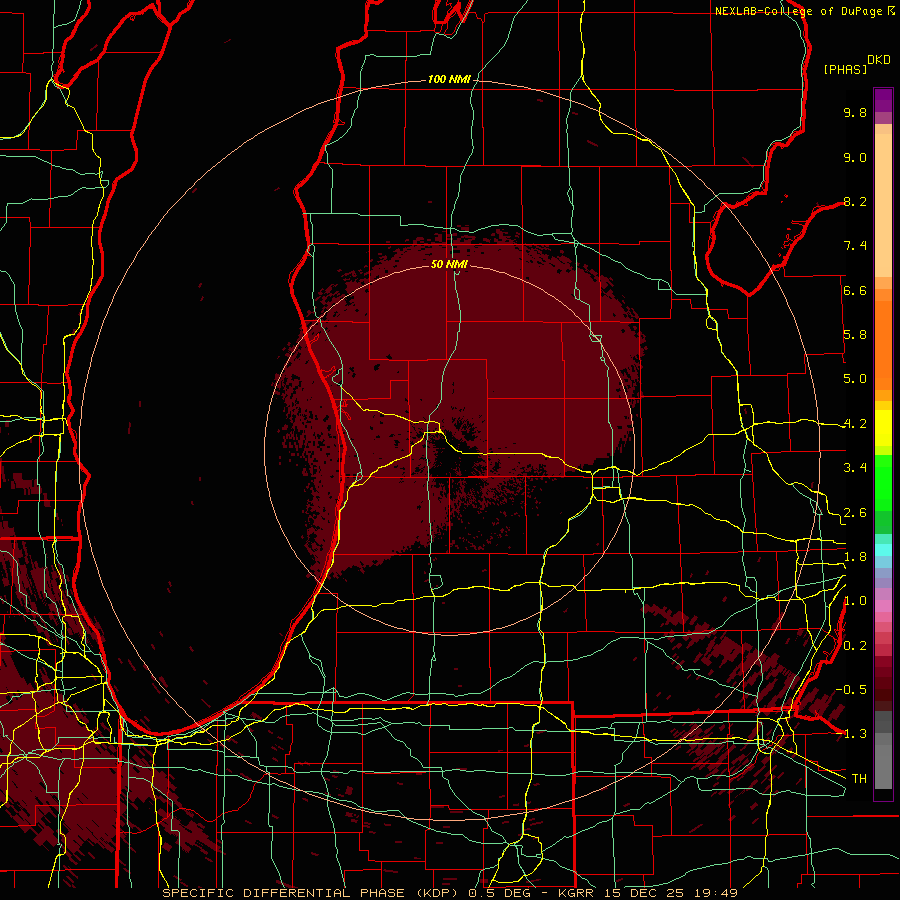Click the TH threshold label
This screenshot has width=900, height=900.
859,779
